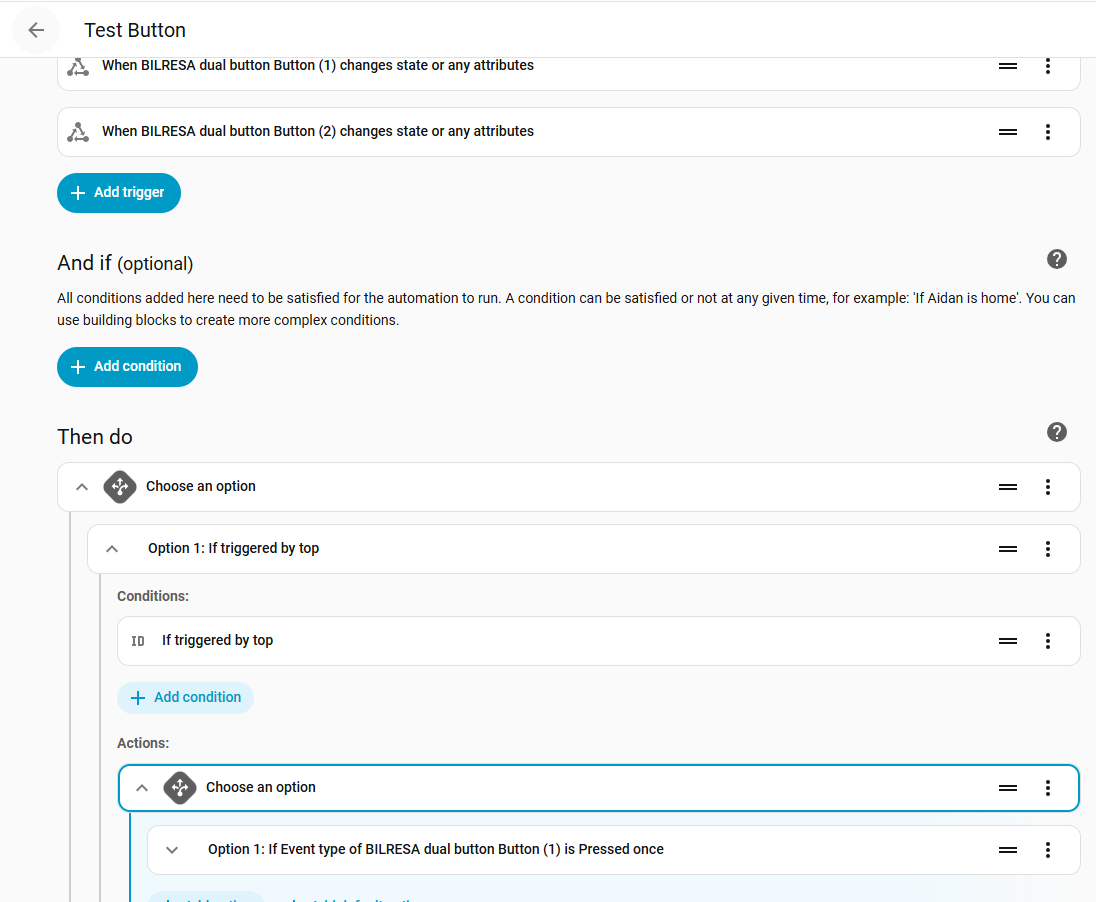Open menu for If triggered by top condition
This screenshot has width=1096, height=902.
[x=1047, y=641]
